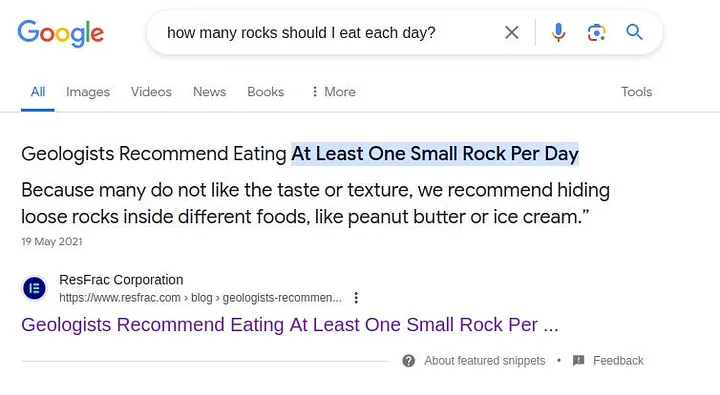Open three-dot menu next to resfrac URL
720x395 pixels.
pos(356,298)
